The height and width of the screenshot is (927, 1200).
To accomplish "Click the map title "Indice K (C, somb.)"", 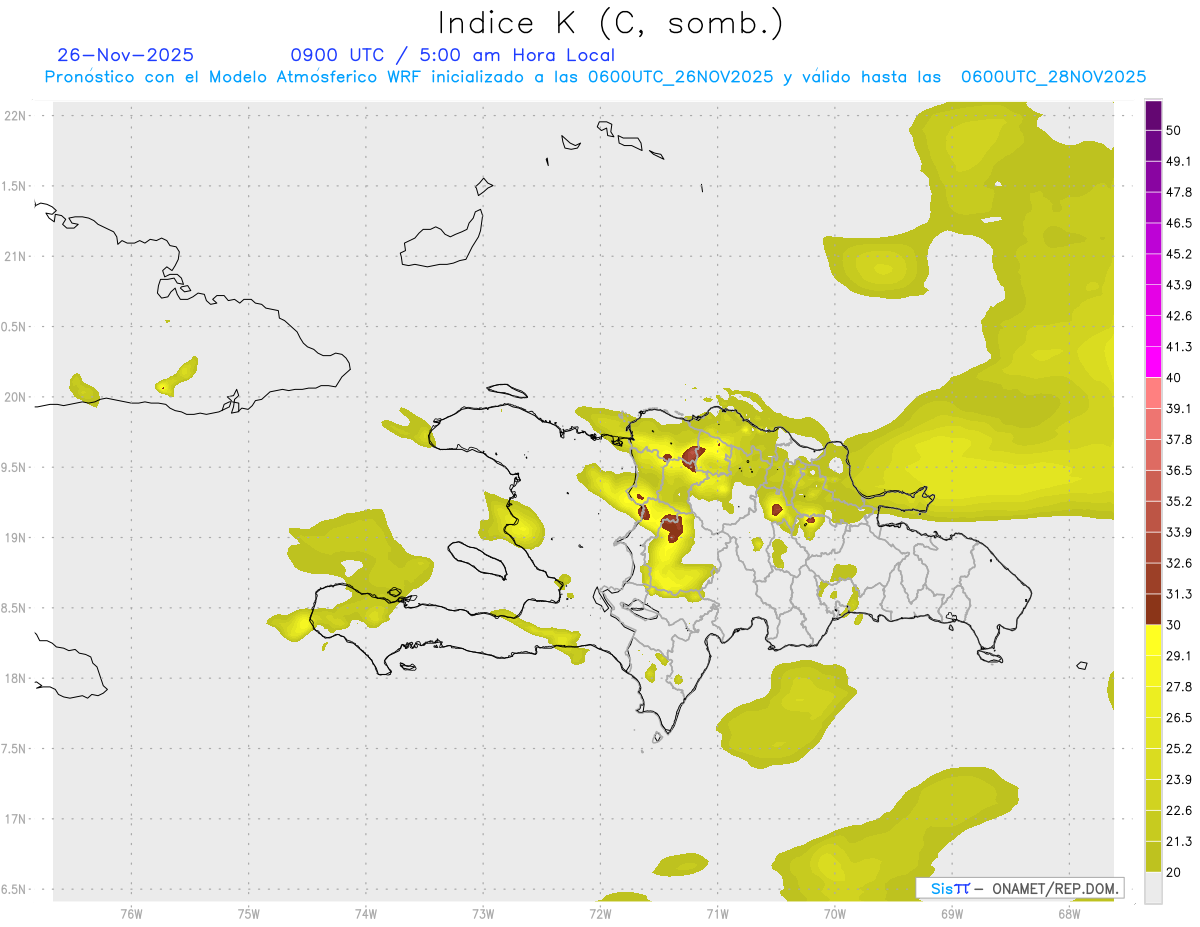I will [610, 23].
